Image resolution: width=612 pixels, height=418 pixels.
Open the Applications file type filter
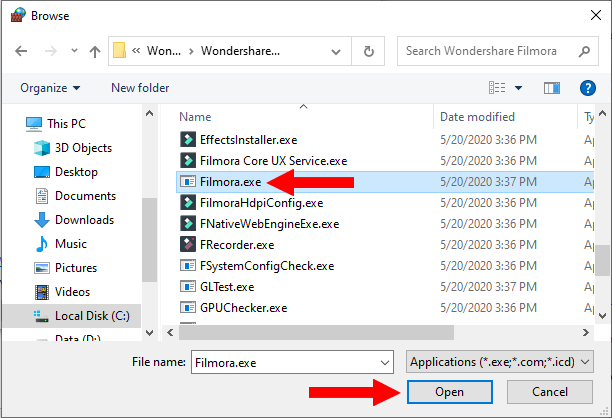tap(500, 362)
